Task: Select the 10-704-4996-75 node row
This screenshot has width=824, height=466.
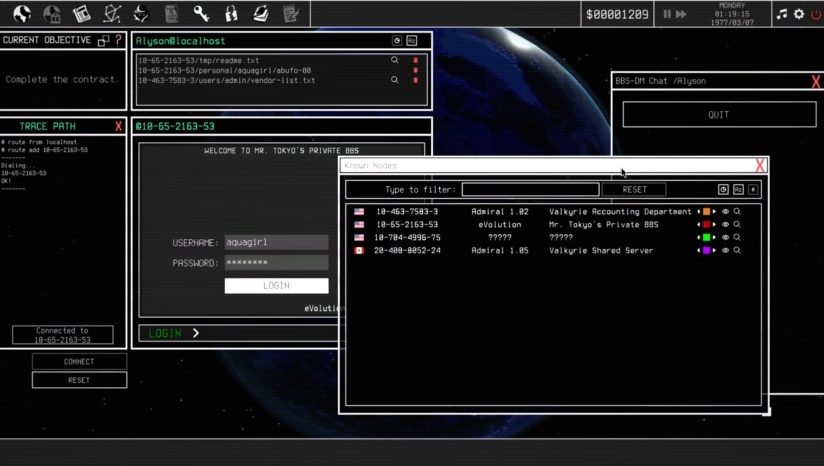Action: (407, 238)
